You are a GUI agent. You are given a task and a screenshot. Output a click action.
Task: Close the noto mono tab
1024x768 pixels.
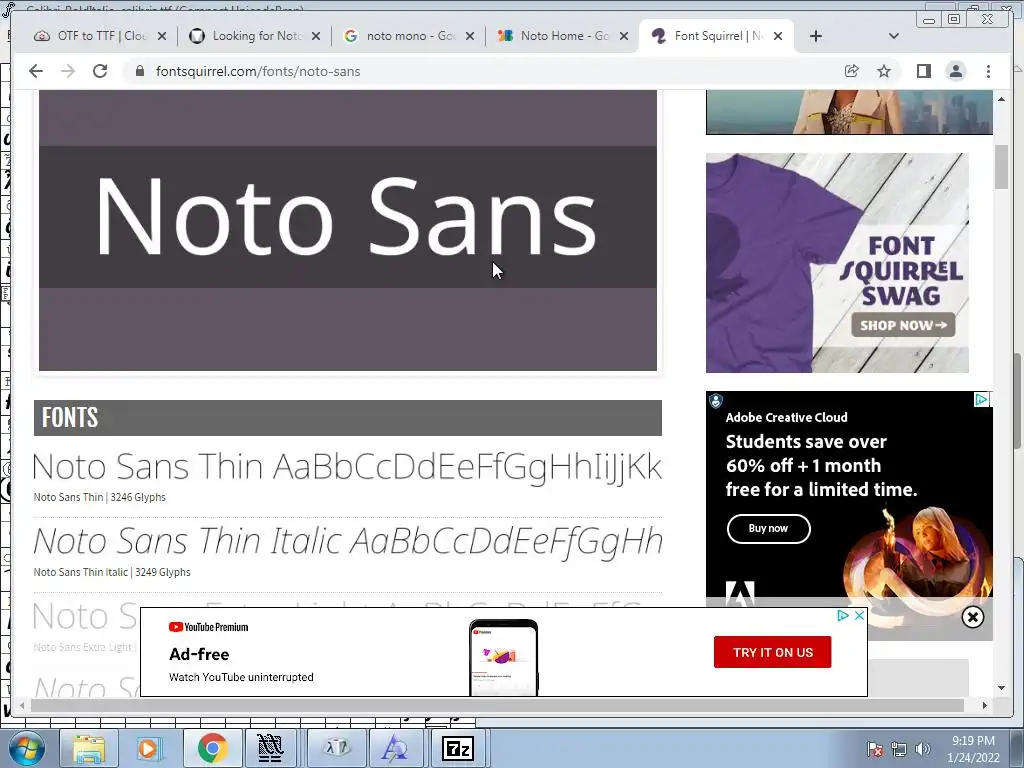point(470,36)
